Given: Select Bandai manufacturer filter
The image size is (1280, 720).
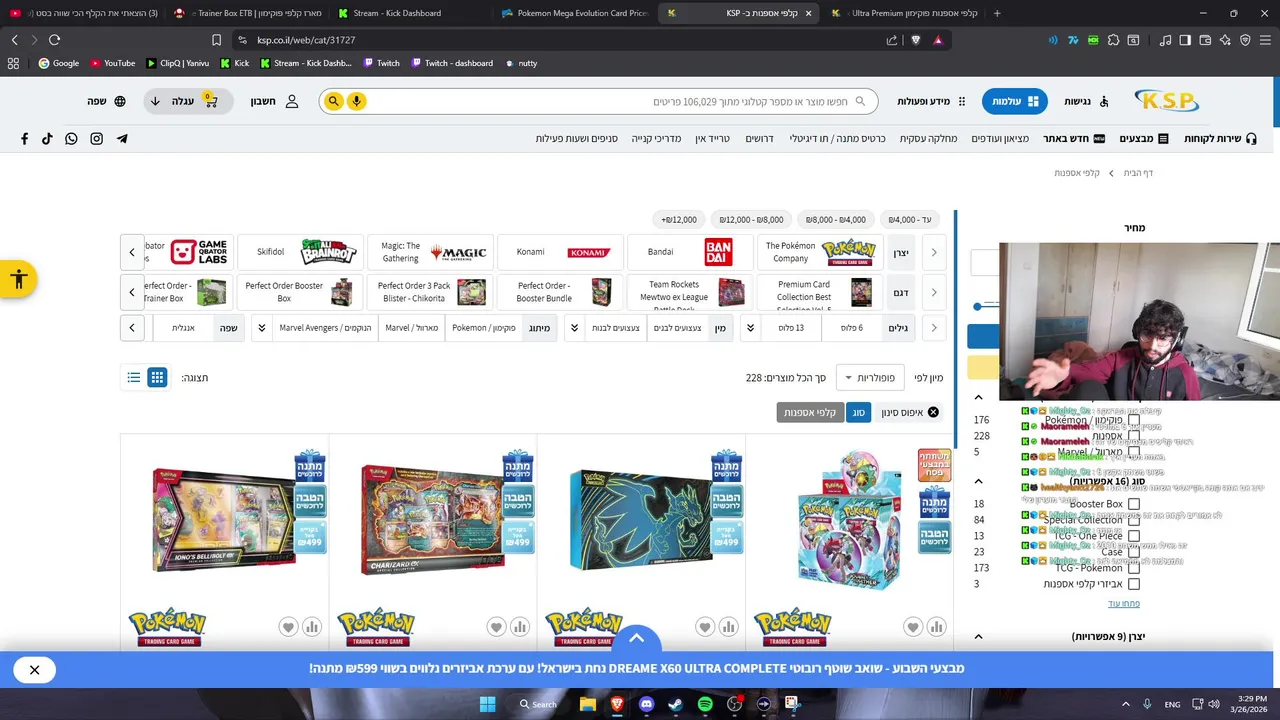Looking at the screenshot, I should (688, 252).
